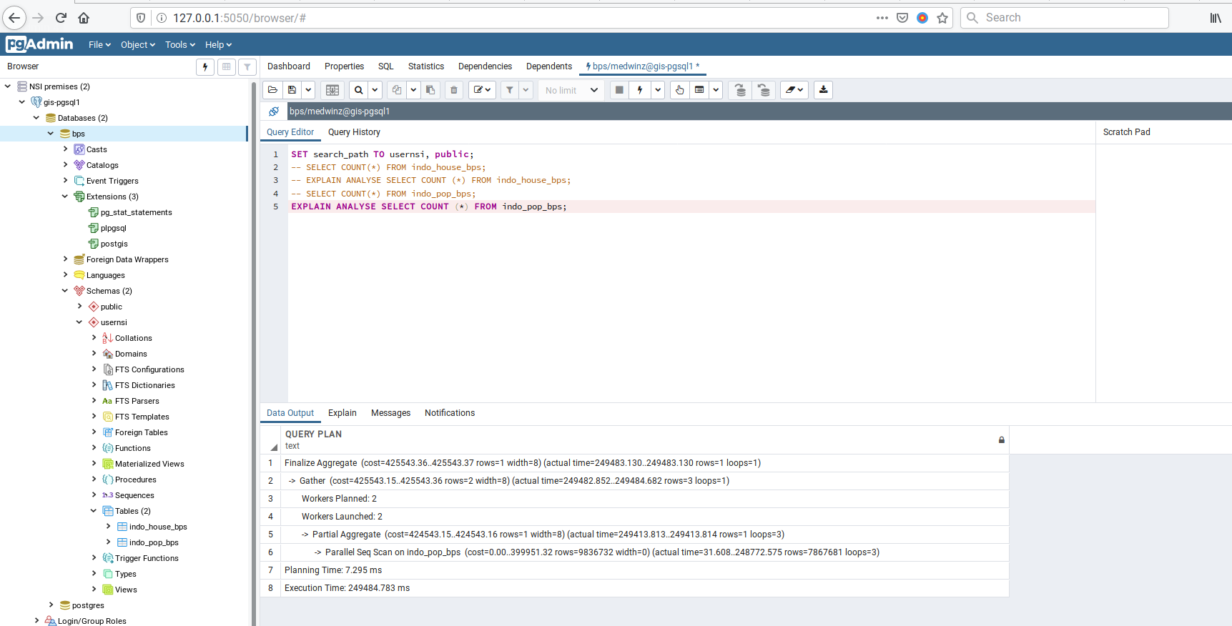Save the query with the save icon
The image size is (1232, 626).
[290, 90]
